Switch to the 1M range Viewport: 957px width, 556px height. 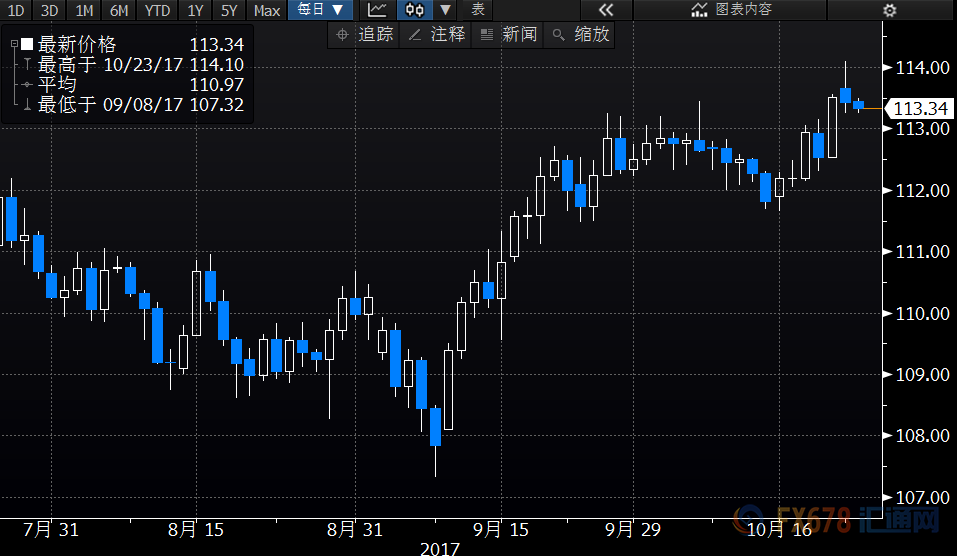click(x=84, y=10)
